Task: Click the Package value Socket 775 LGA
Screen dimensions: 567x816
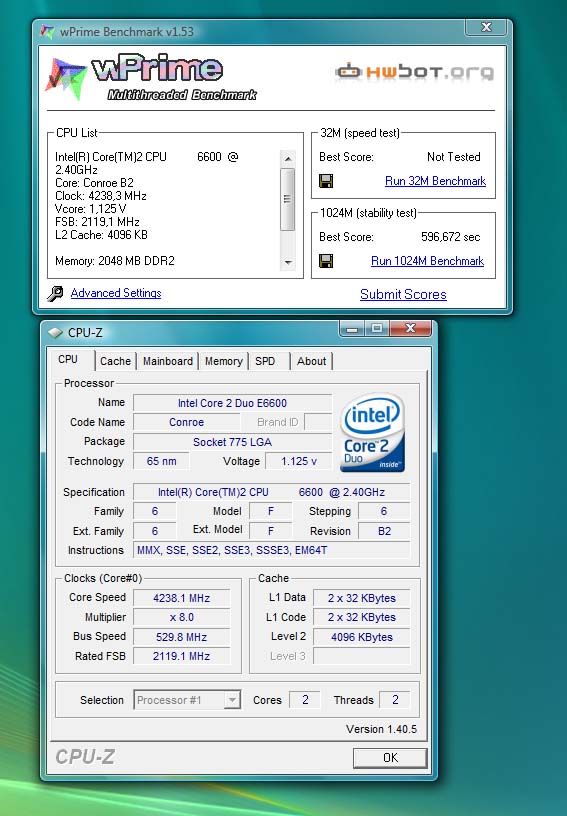Action: click(233, 442)
